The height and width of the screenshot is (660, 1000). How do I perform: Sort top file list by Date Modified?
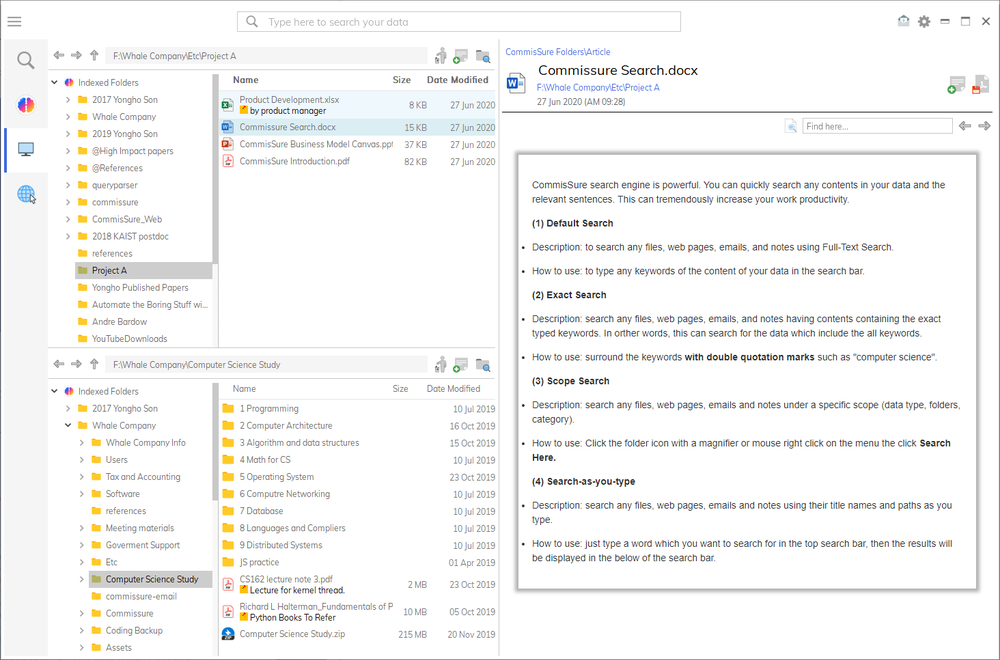click(457, 80)
